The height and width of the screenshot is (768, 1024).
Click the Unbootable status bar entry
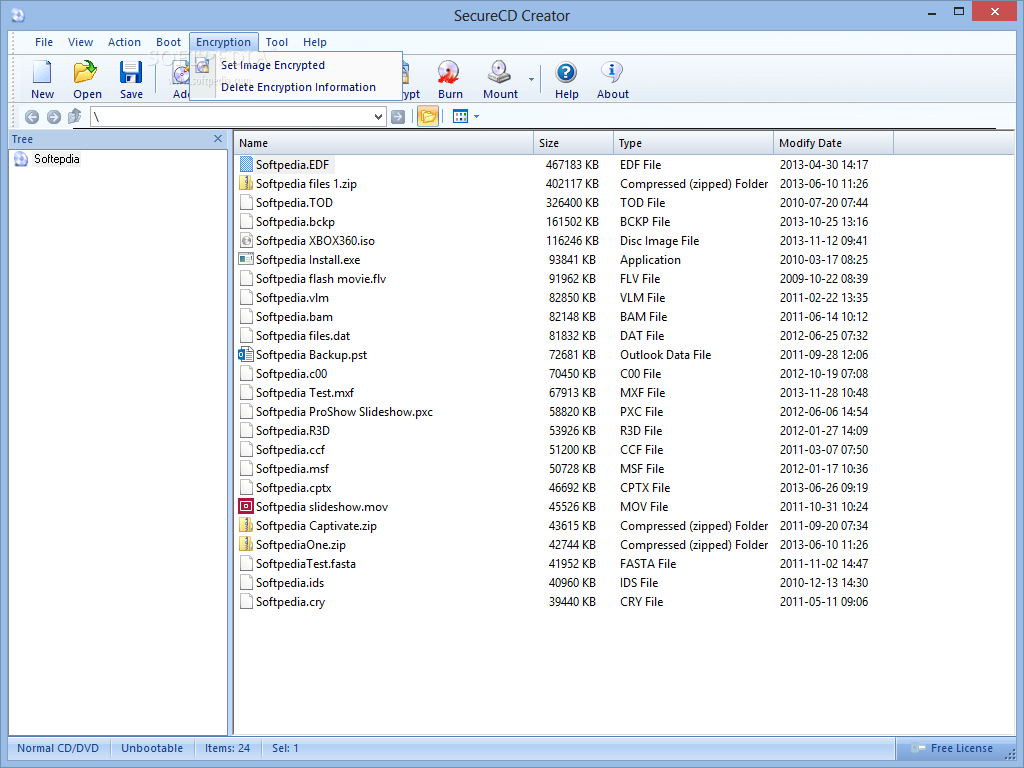click(152, 748)
